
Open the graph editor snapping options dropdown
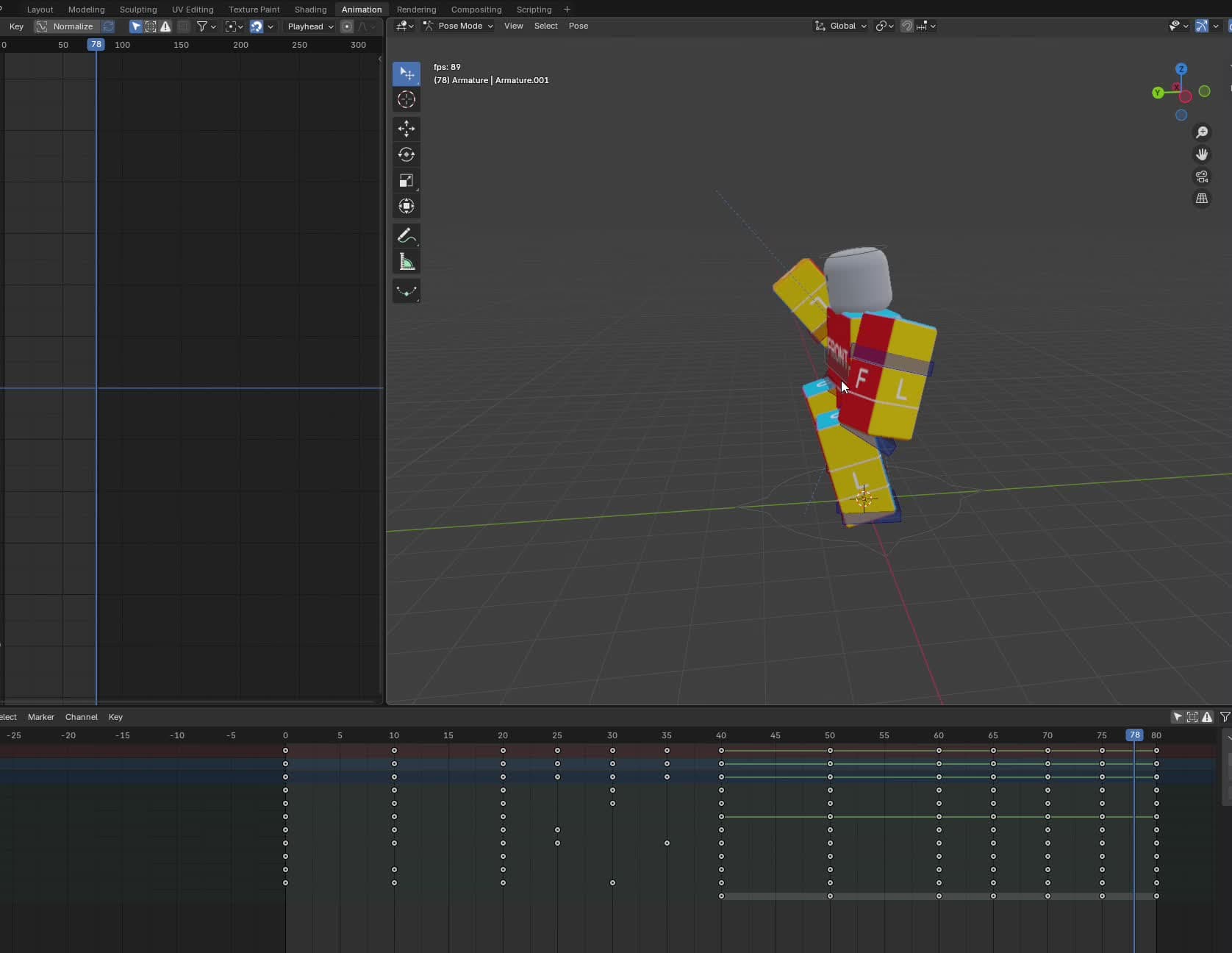[x=271, y=26]
